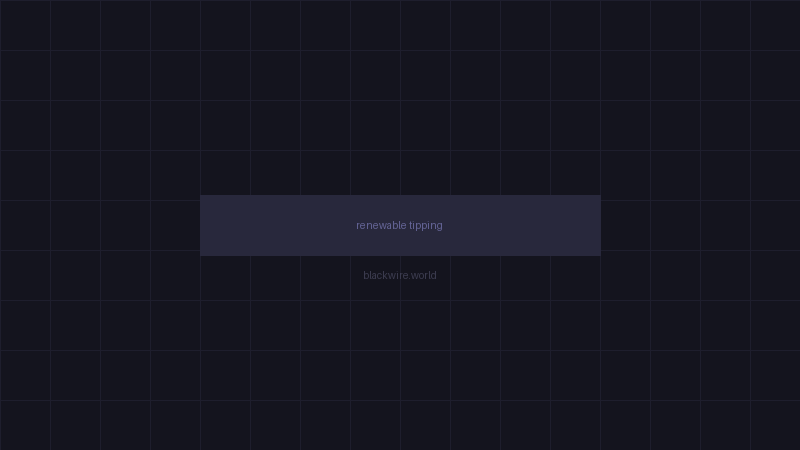The image size is (800, 450).
Task: Click the word 'tipping' in the bar
Action: pos(426,225)
